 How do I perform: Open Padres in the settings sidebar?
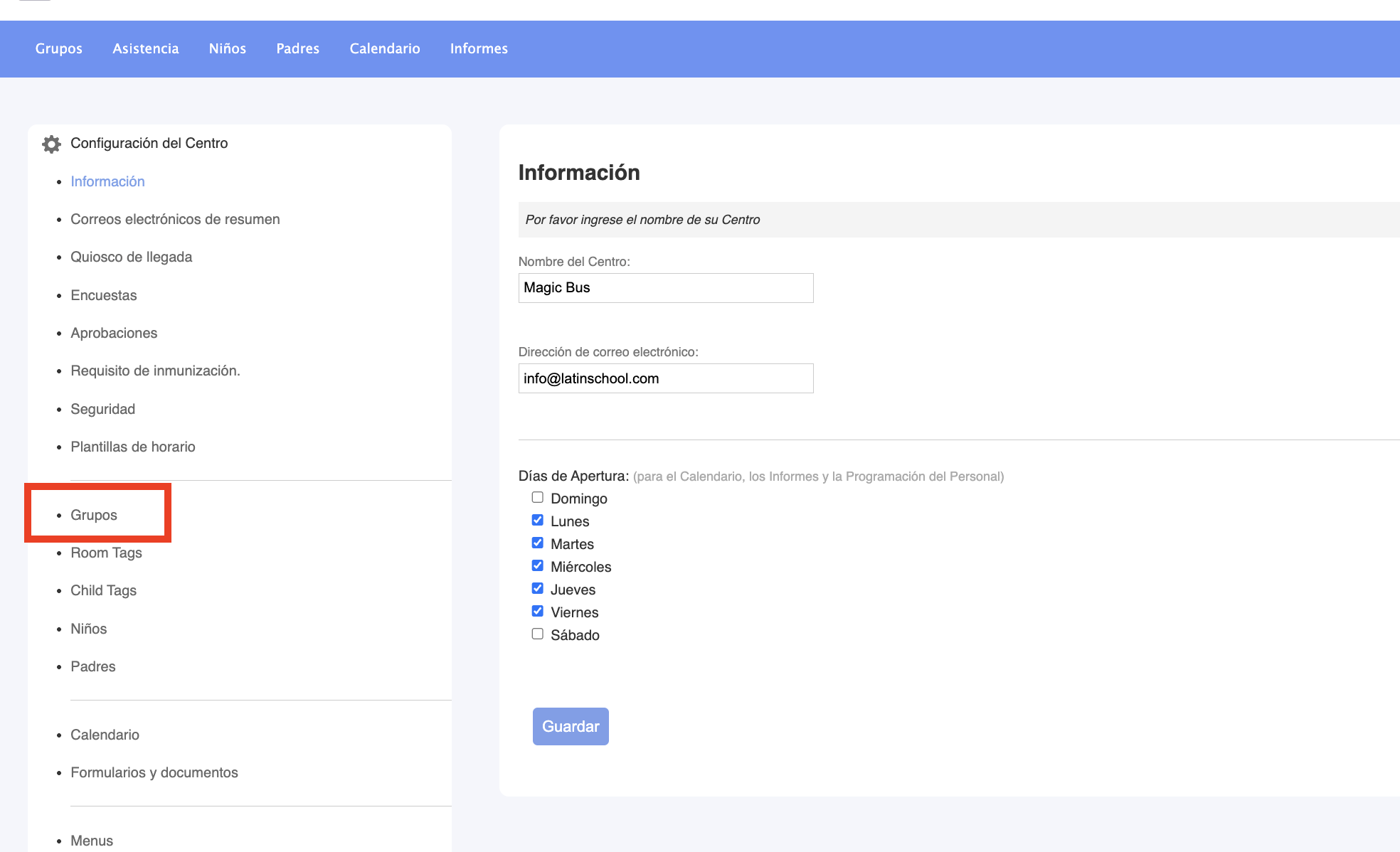tap(92, 666)
